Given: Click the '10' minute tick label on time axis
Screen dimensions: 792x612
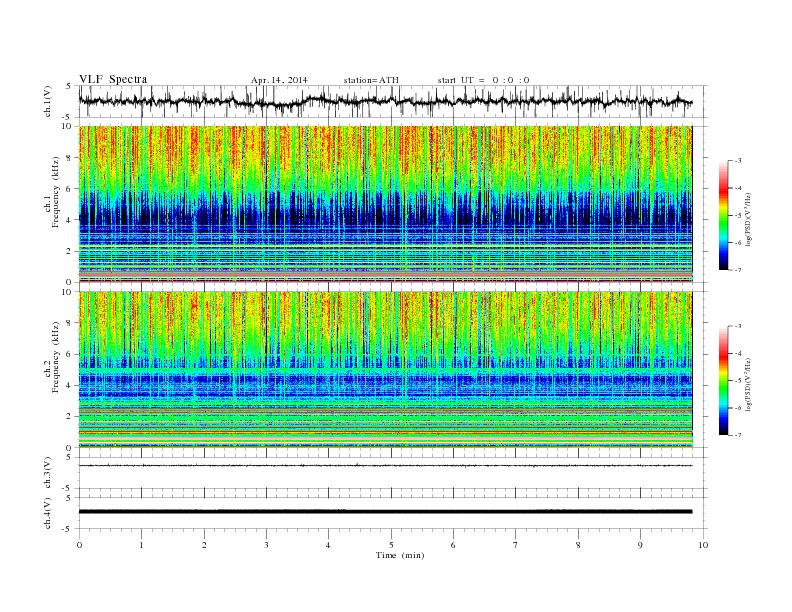Looking at the screenshot, I should click(x=703, y=545).
